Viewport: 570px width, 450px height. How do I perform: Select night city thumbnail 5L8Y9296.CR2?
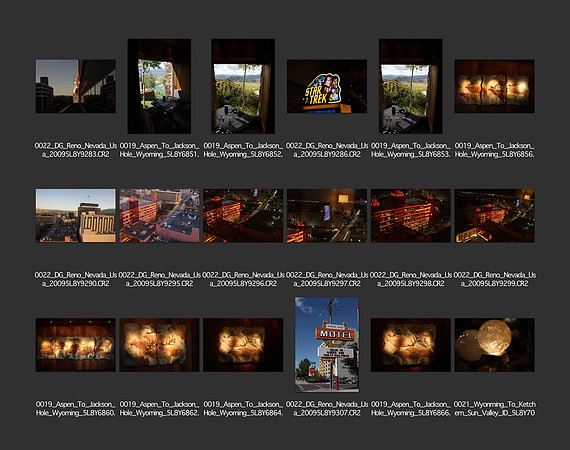click(x=243, y=216)
